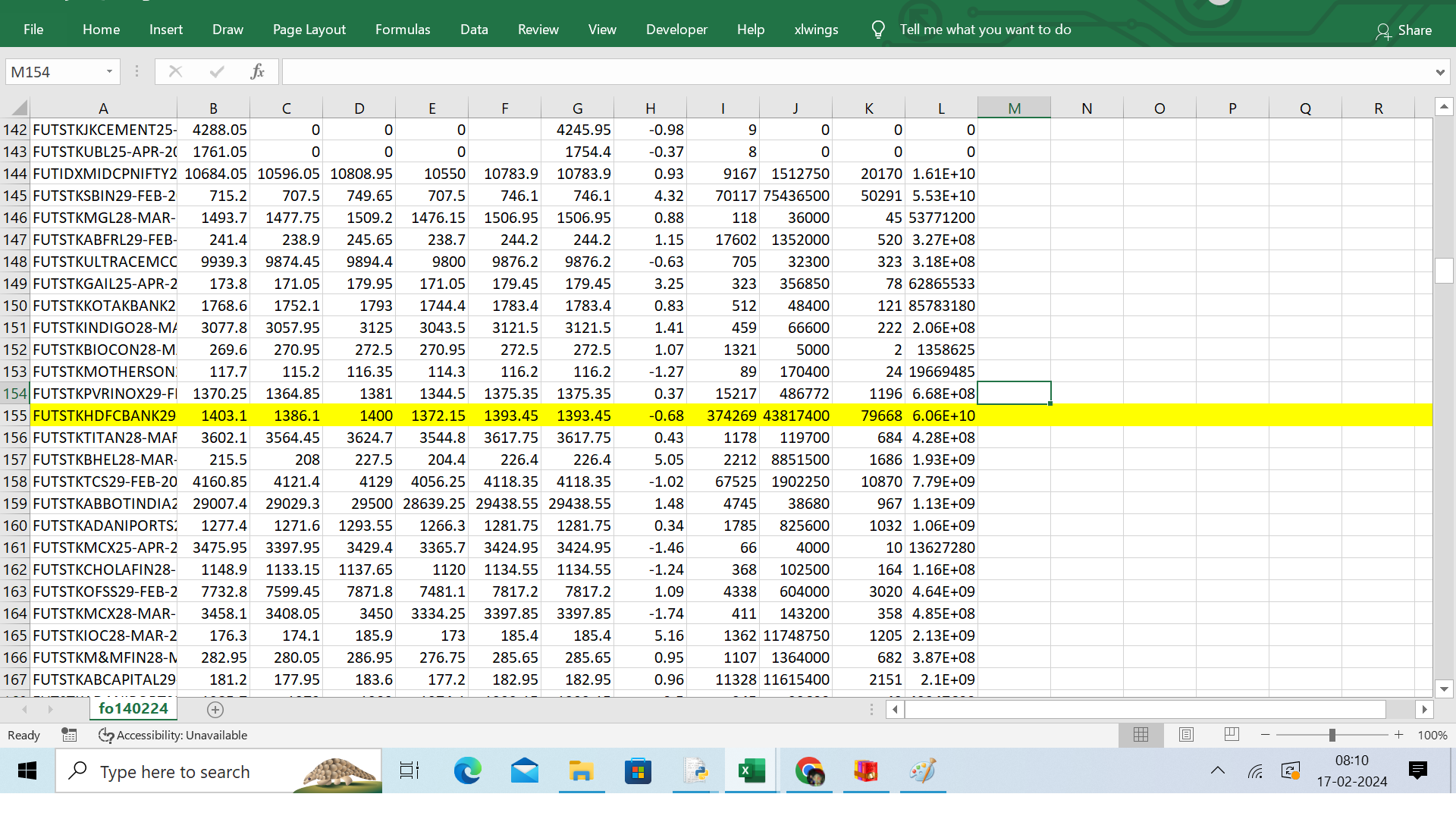Click the vertical scrollbar thumb

[1444, 271]
